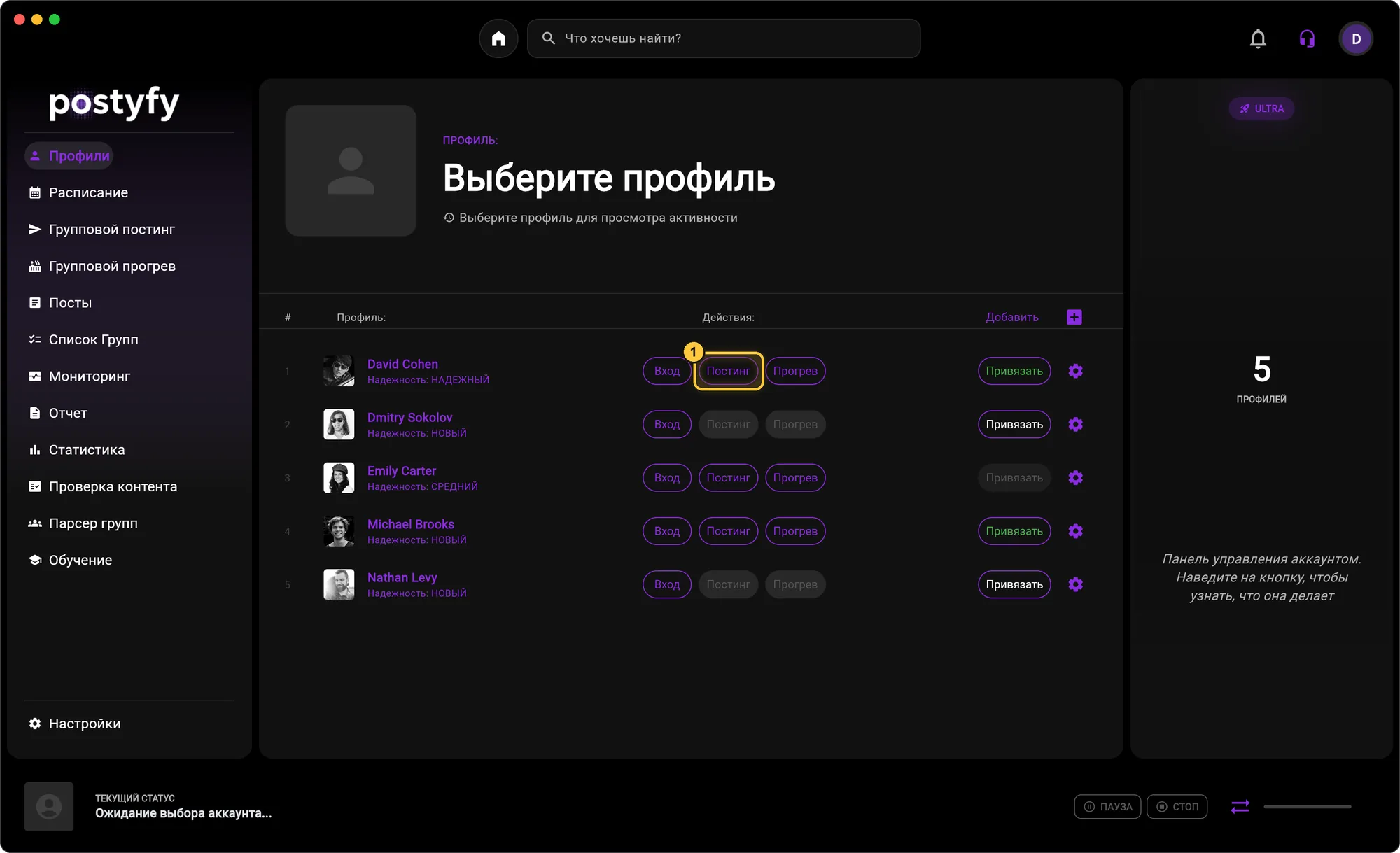Click the Добавить link
Image resolution: width=1400 pixels, height=853 pixels.
(x=1012, y=317)
